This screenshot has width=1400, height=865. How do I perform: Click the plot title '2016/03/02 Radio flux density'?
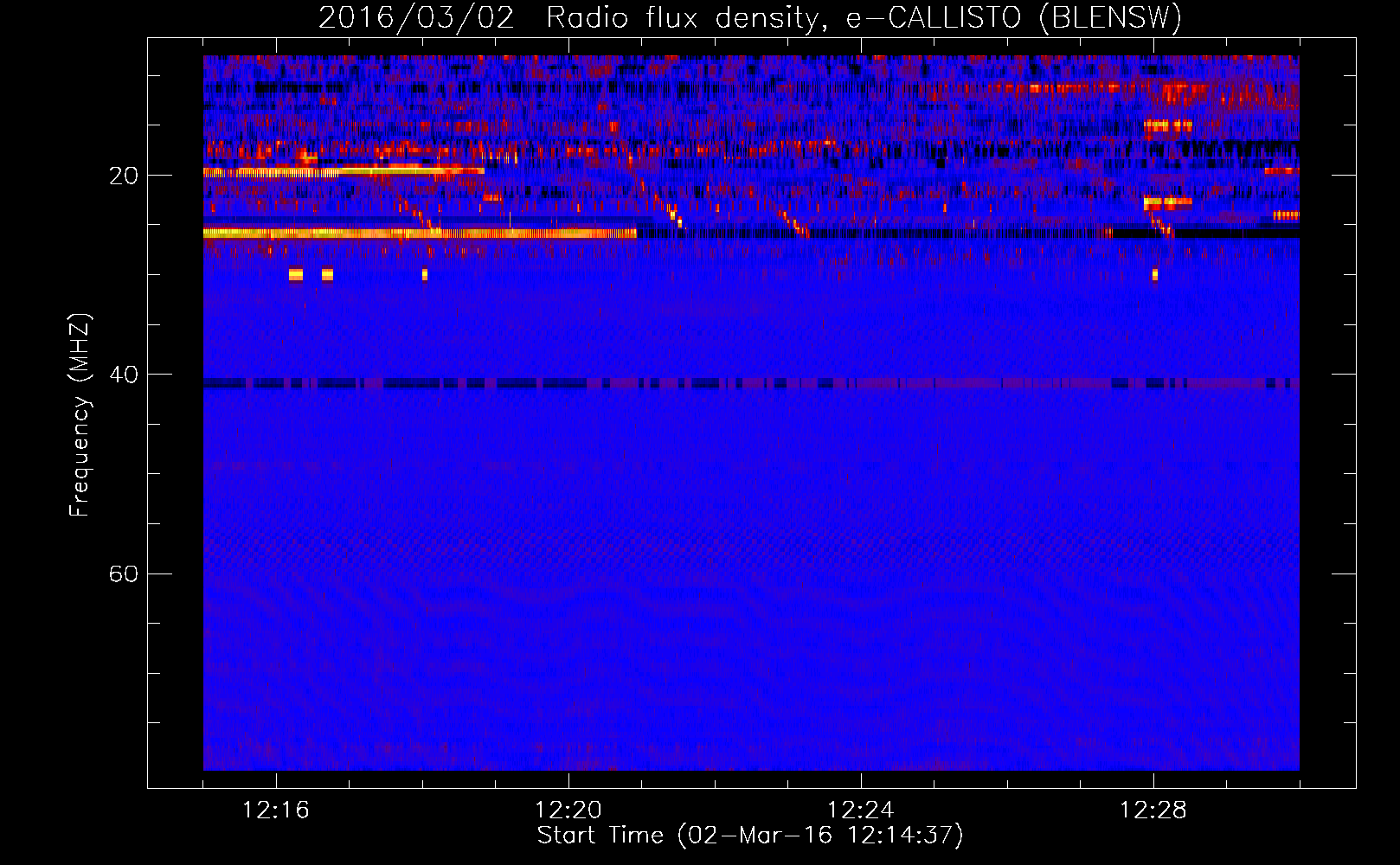(x=750, y=17)
